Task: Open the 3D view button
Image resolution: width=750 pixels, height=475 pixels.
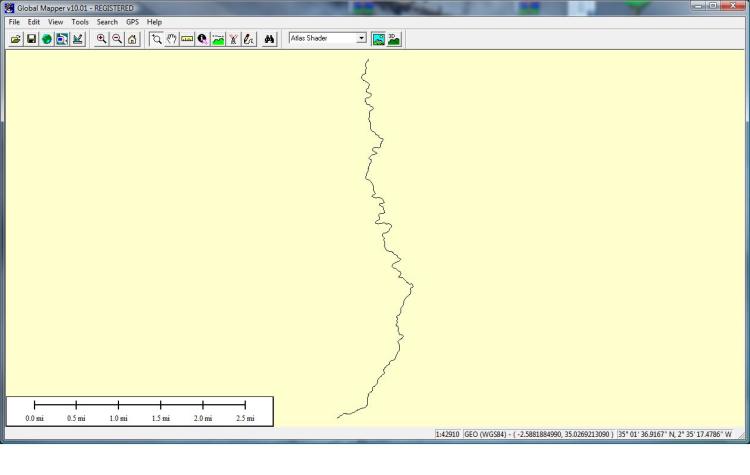Action: tap(394, 38)
